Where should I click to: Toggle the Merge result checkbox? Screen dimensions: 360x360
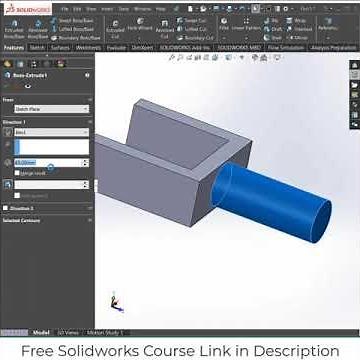[17, 173]
